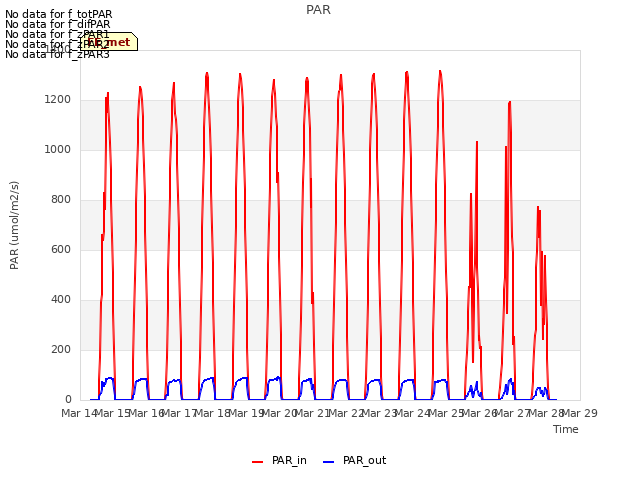Click the 'No data for f_zPAR1' message

point(57,34)
